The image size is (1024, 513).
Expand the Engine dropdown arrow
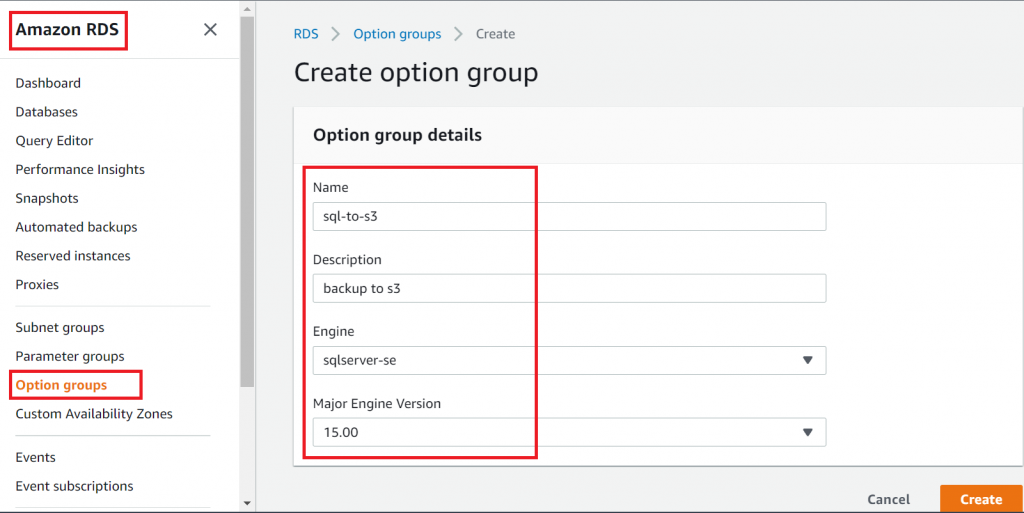(x=807, y=360)
